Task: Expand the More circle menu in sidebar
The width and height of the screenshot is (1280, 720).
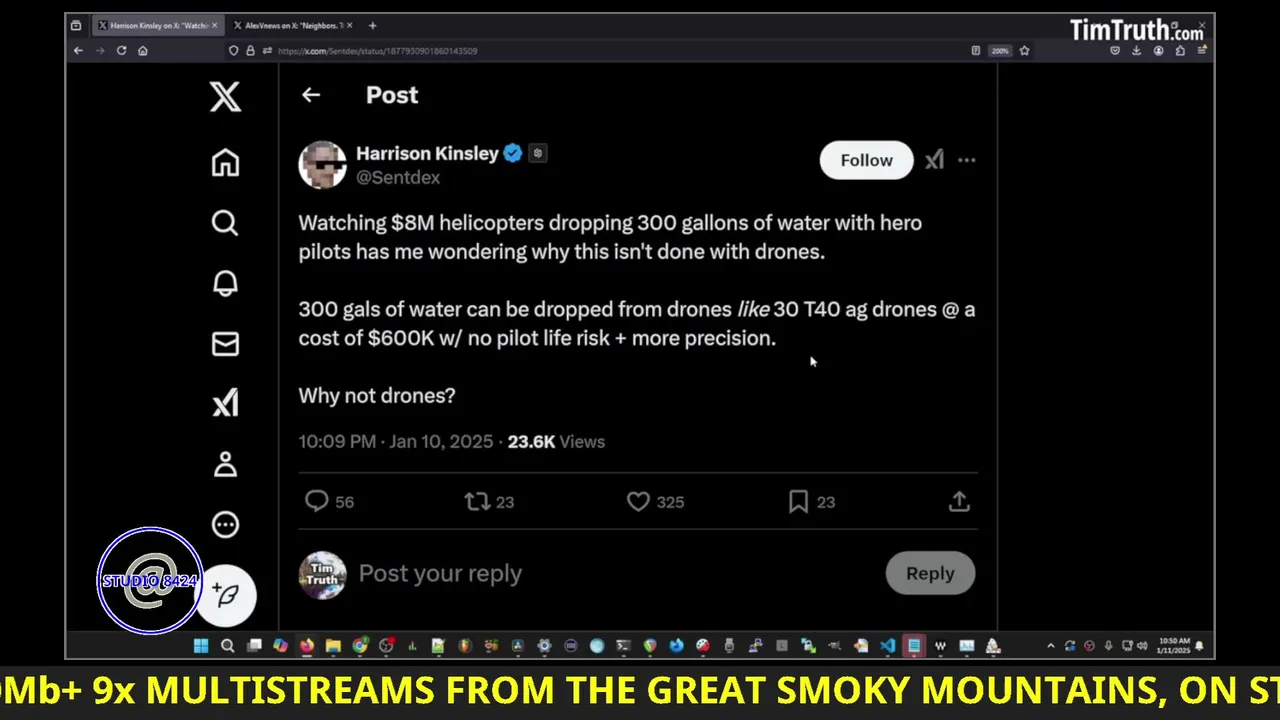Action: click(225, 524)
